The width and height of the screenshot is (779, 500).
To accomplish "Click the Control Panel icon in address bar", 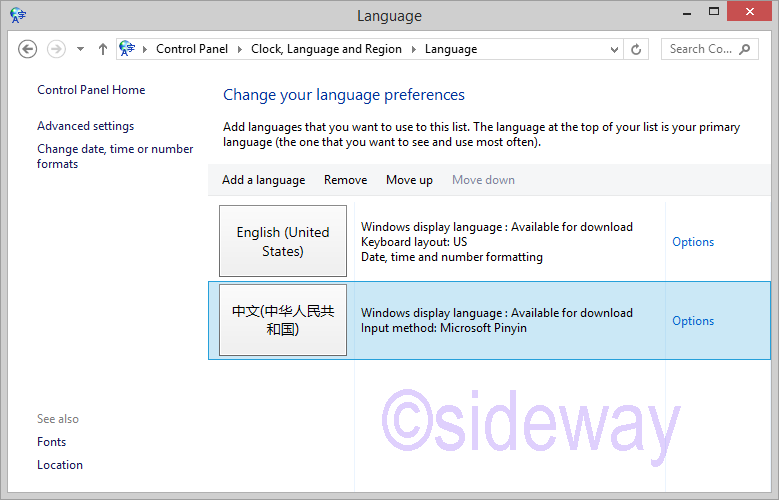I will tap(128, 49).
